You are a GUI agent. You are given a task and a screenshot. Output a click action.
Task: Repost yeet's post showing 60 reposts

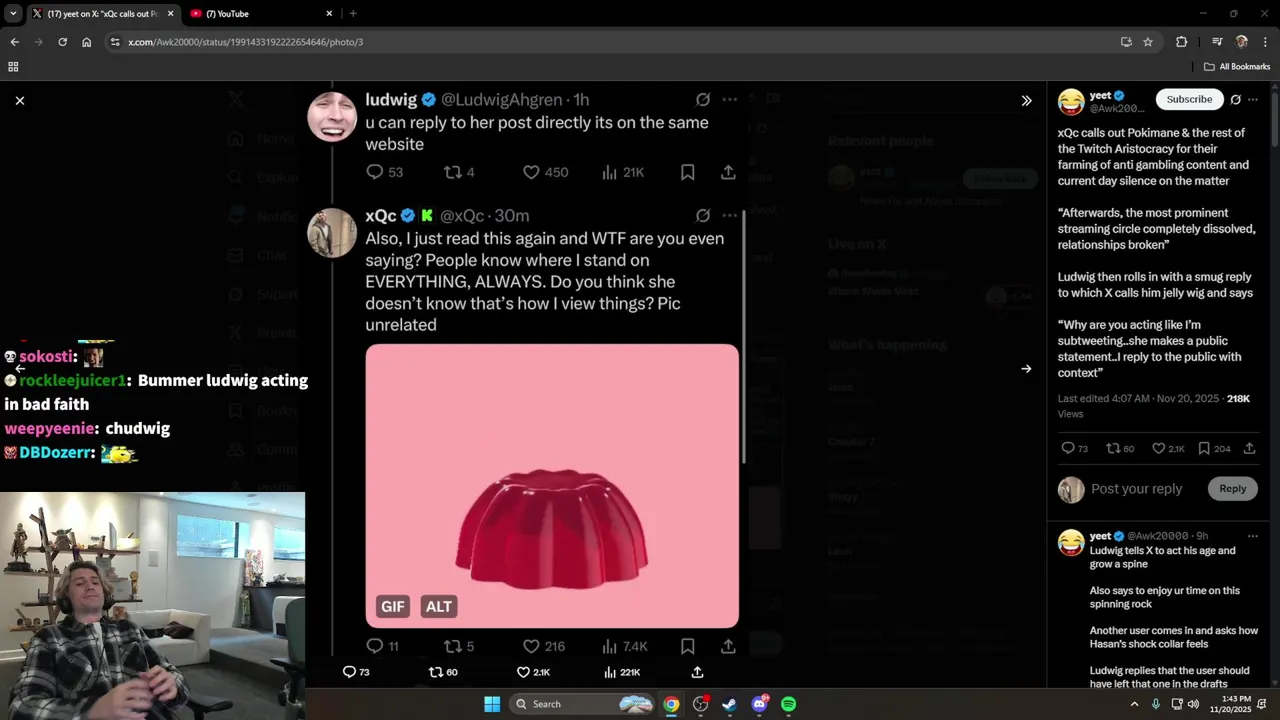(1120, 448)
